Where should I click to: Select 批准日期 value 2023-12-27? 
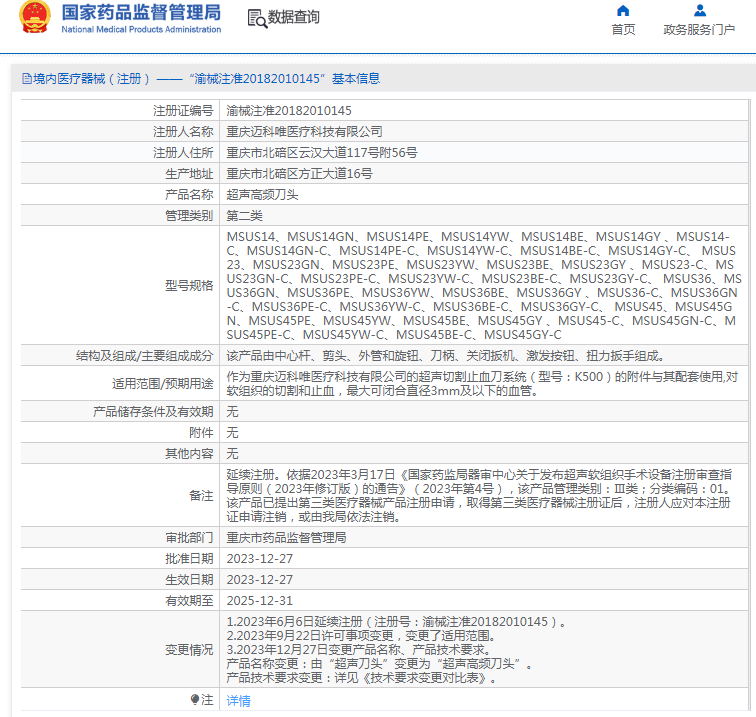(260, 559)
